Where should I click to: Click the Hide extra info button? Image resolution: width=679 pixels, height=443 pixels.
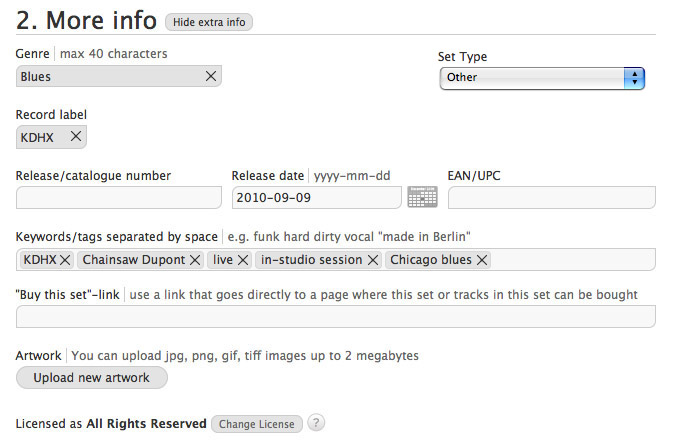209,22
